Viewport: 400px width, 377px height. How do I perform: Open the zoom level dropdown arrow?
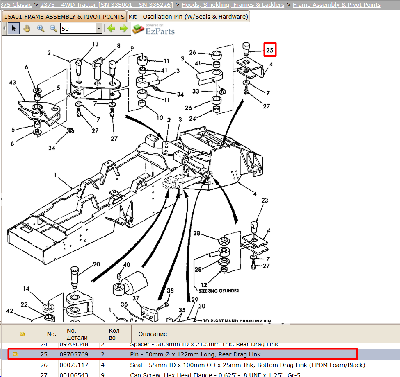click(x=99, y=29)
